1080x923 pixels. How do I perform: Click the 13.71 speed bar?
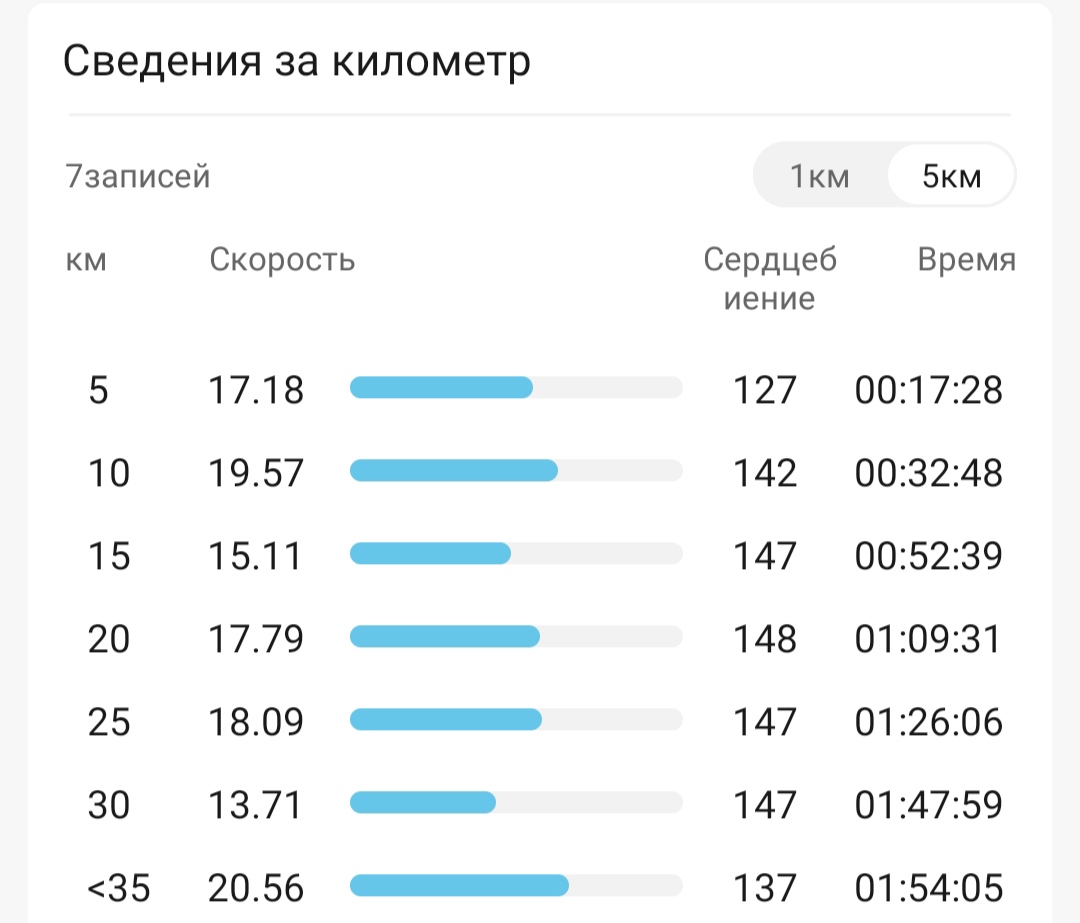pos(516,803)
